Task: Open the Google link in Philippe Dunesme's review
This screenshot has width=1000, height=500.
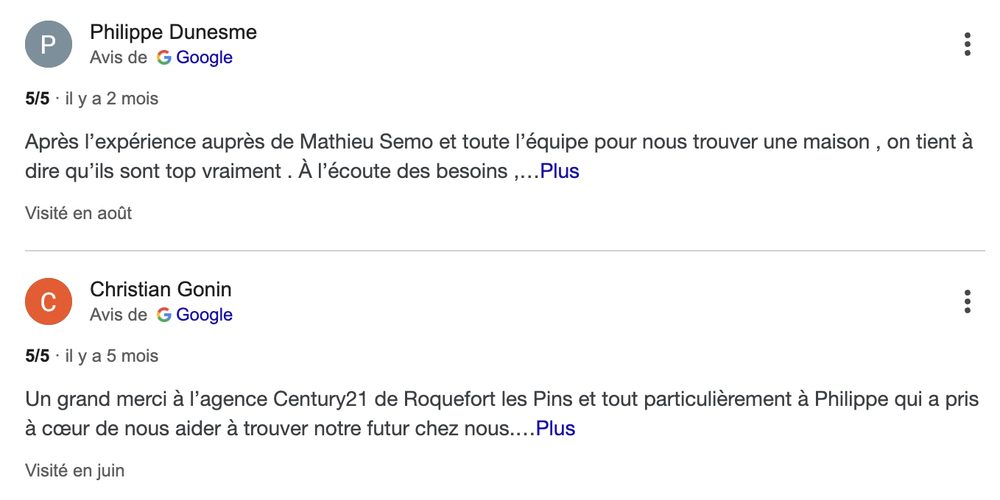Action: [x=204, y=57]
